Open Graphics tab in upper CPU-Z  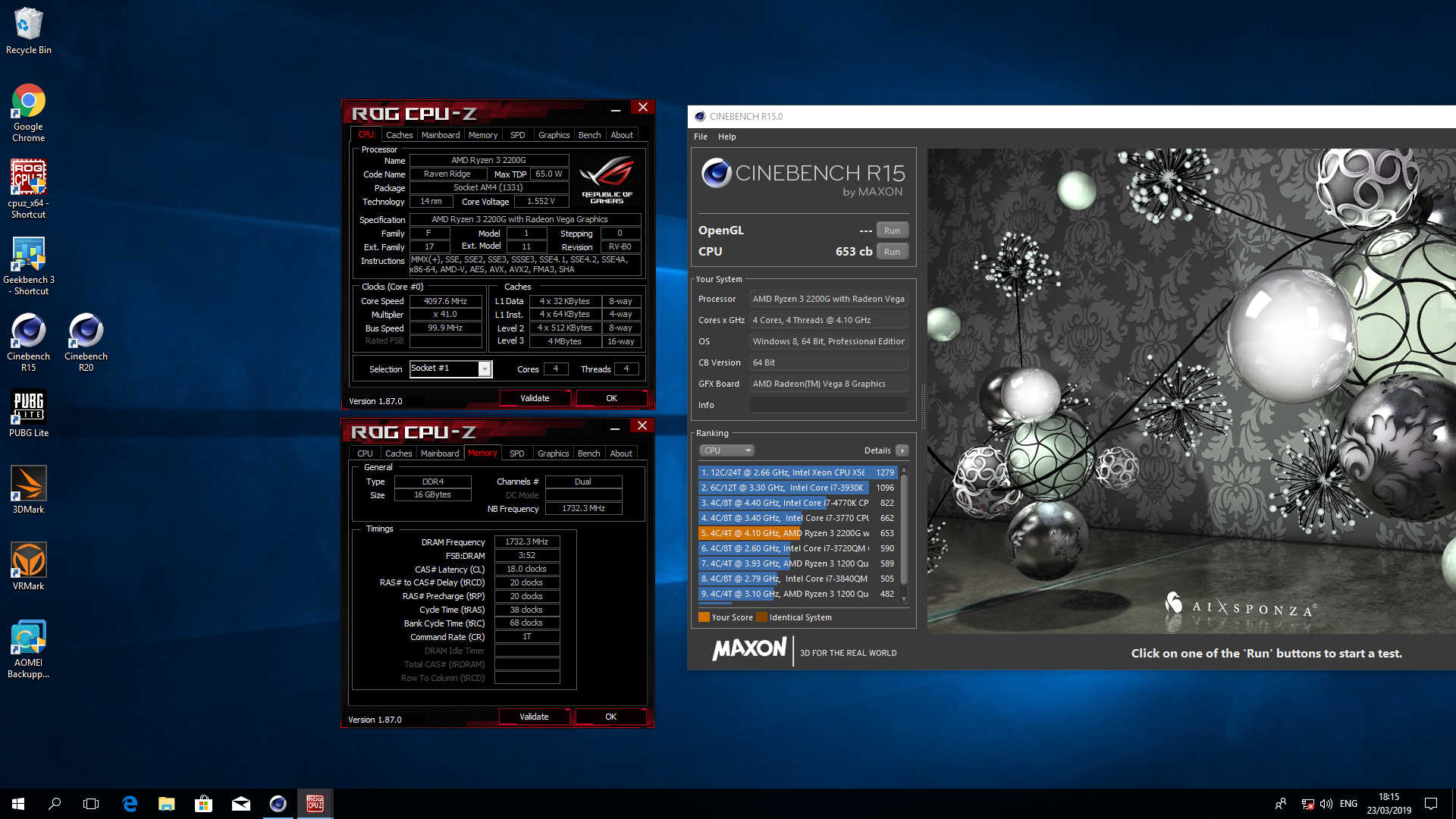click(554, 135)
